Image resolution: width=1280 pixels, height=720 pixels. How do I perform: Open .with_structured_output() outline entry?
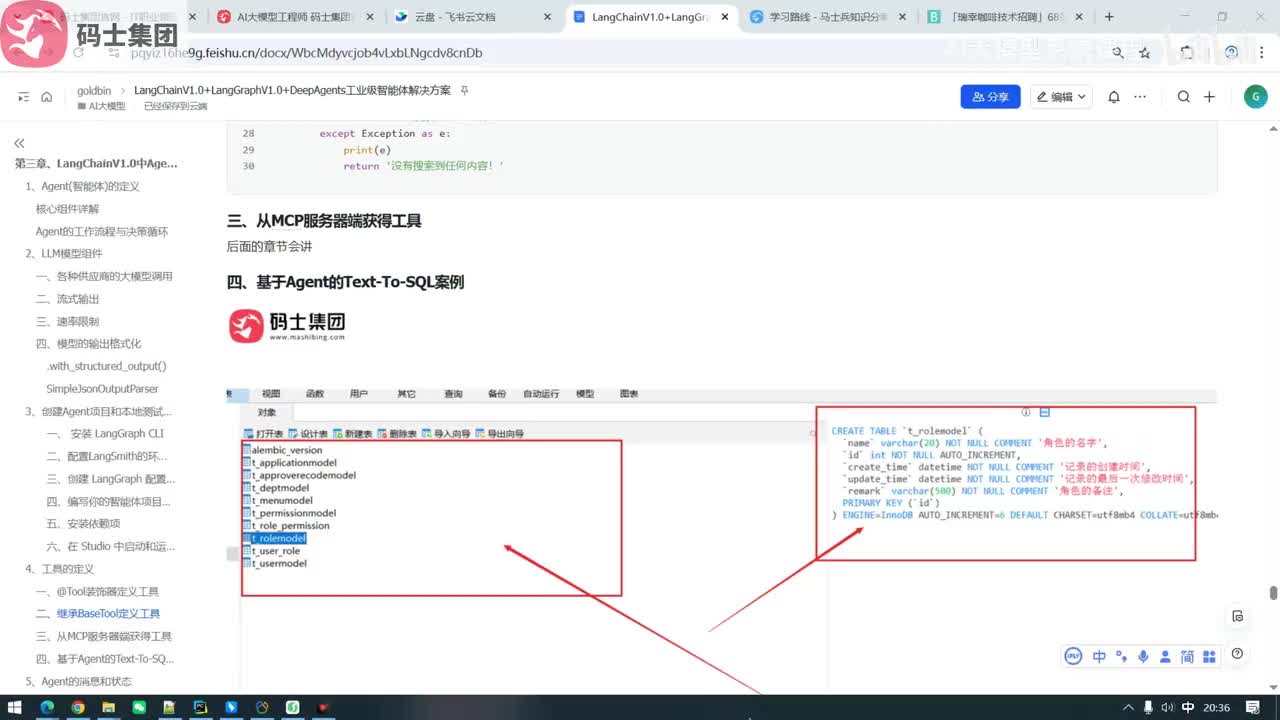[106, 366]
